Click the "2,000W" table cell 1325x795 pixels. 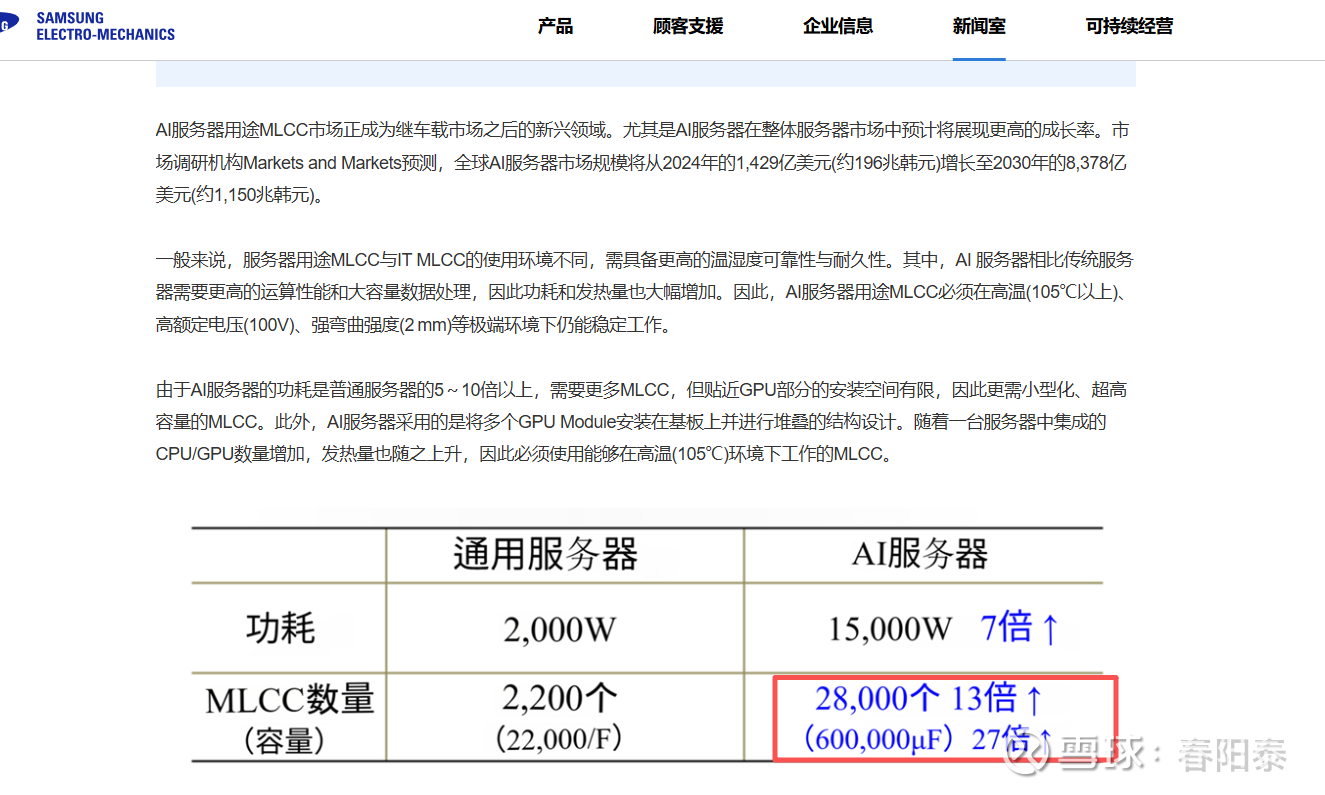[560, 630]
